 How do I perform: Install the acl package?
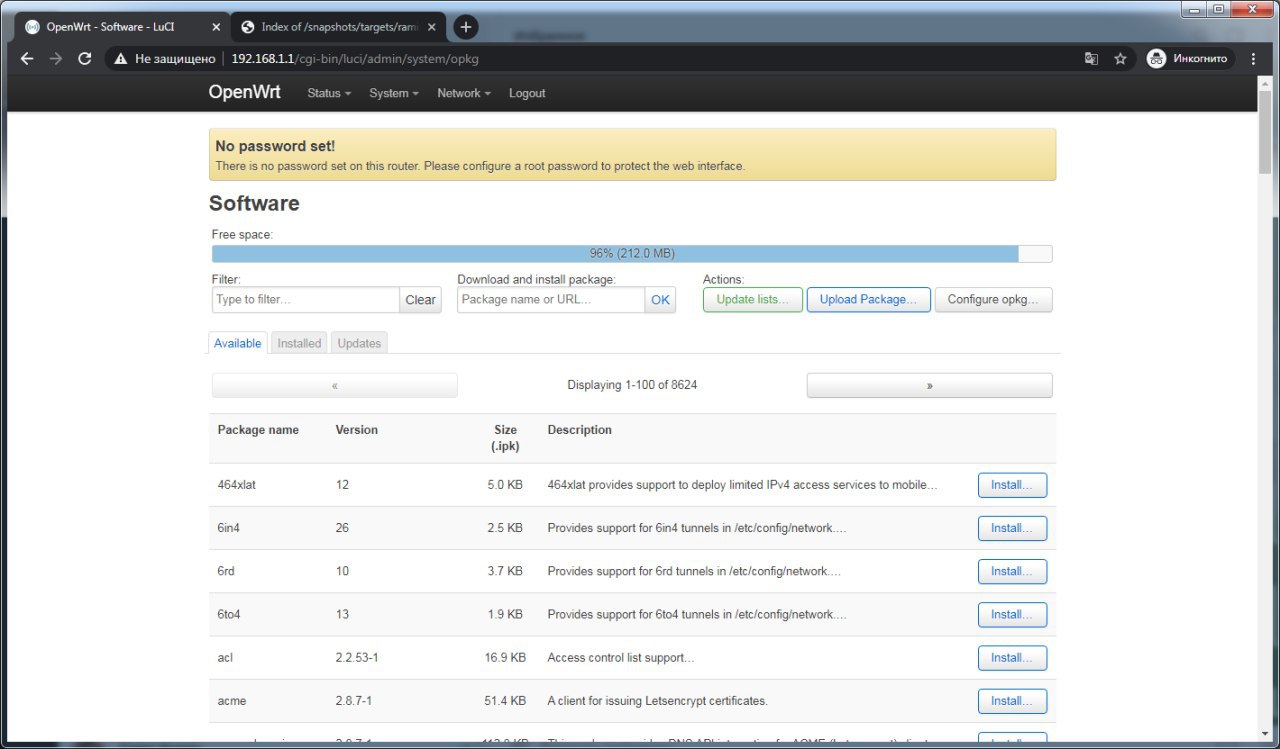pos(1012,658)
